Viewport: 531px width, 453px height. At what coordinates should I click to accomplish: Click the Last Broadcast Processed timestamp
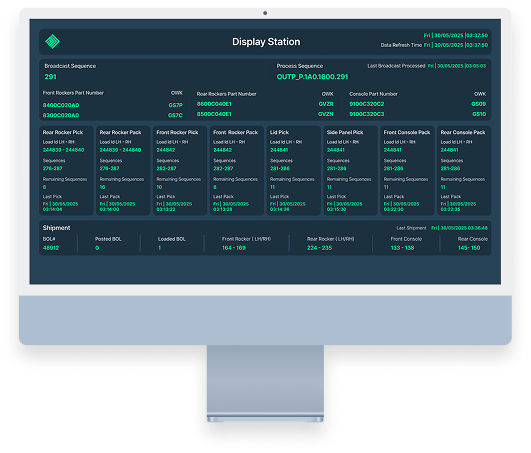456,66
